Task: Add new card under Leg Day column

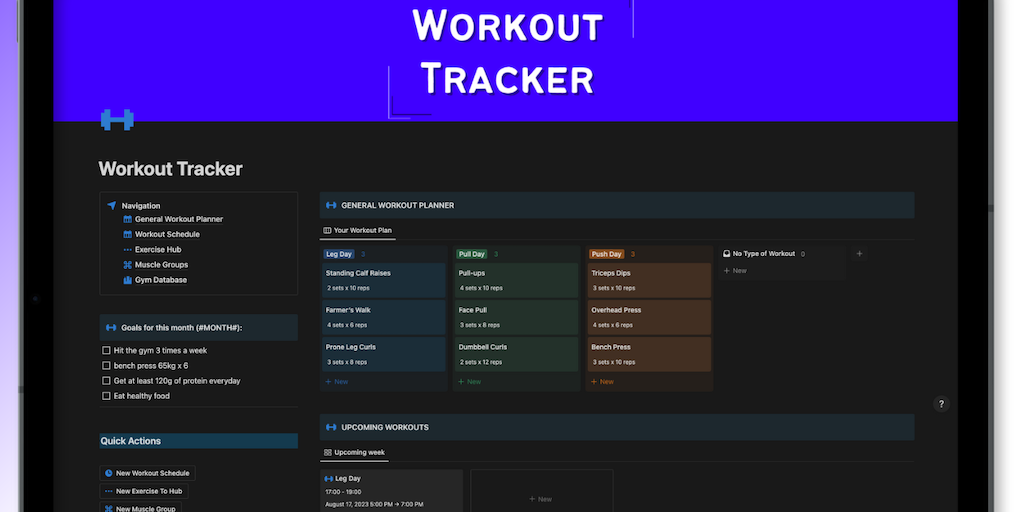Action: [x=337, y=381]
